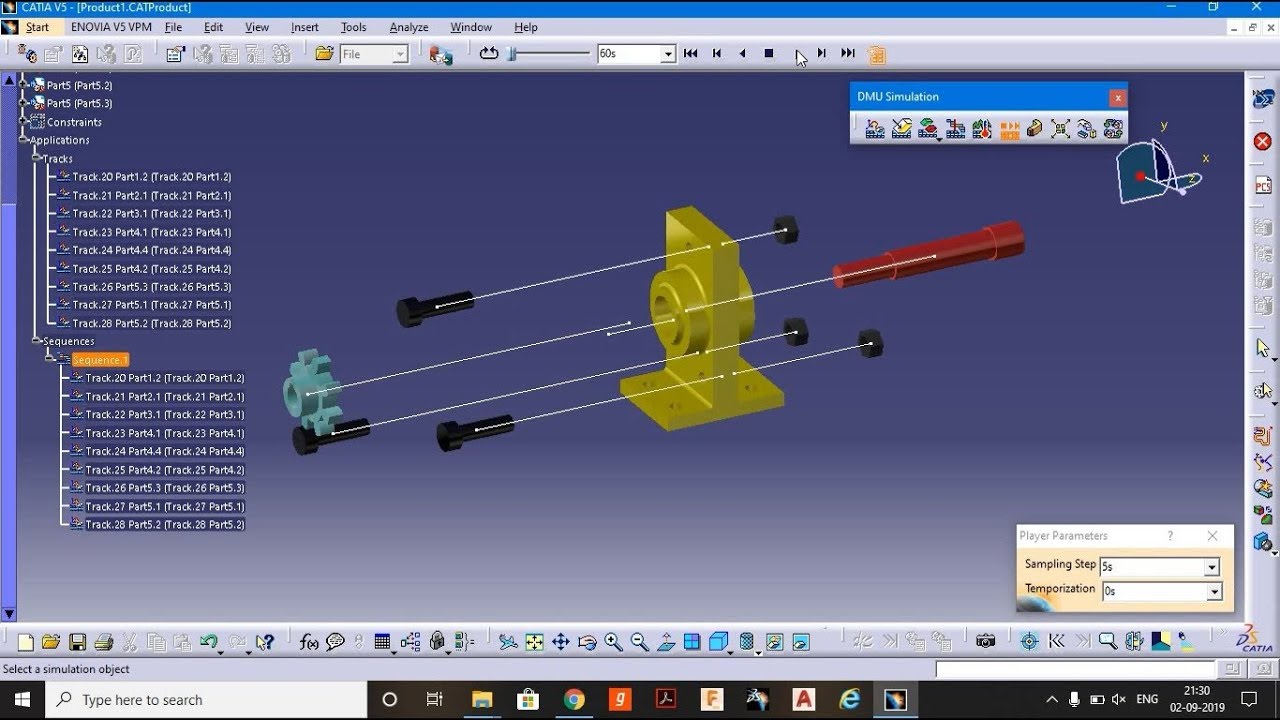Image resolution: width=1280 pixels, height=720 pixels.
Task: Step backward one frame
Action: (x=717, y=54)
